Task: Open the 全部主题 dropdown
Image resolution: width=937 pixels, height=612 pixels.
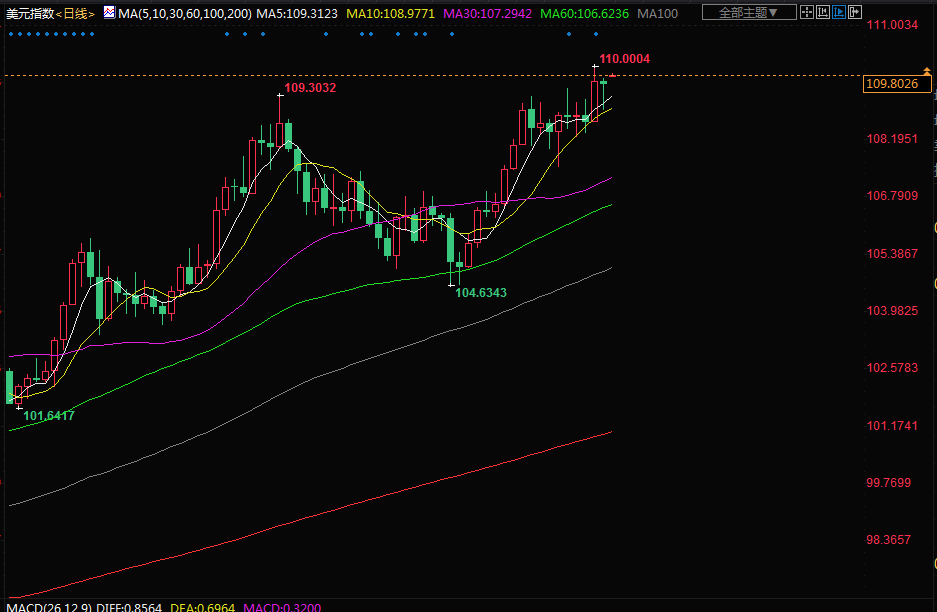Action: point(748,13)
